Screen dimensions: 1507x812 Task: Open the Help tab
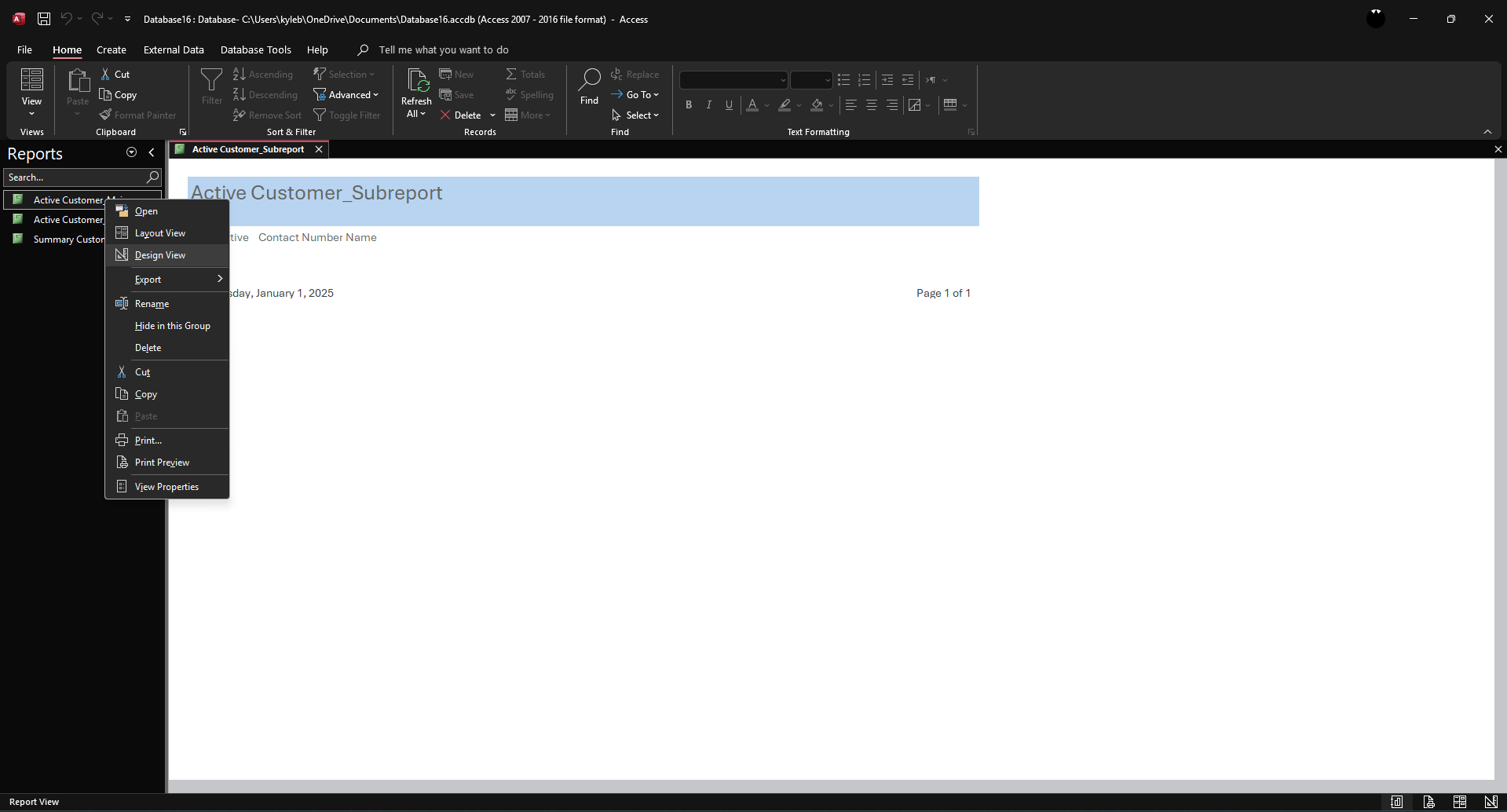(x=317, y=49)
